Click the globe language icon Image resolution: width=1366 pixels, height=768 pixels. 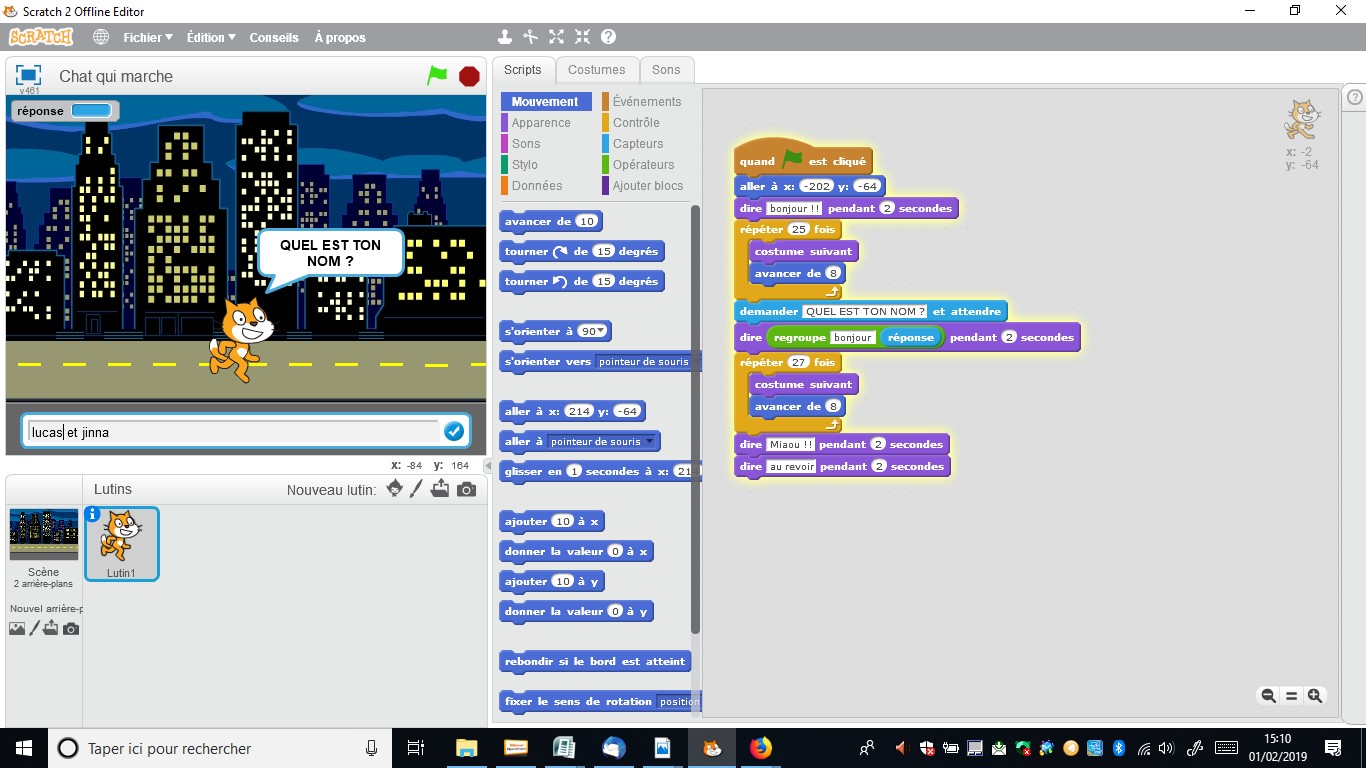tap(101, 37)
